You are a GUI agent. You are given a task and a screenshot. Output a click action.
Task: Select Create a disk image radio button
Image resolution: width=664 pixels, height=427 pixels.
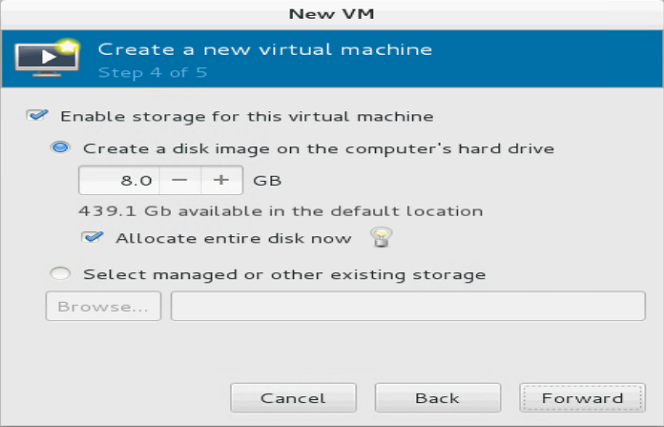[60, 148]
